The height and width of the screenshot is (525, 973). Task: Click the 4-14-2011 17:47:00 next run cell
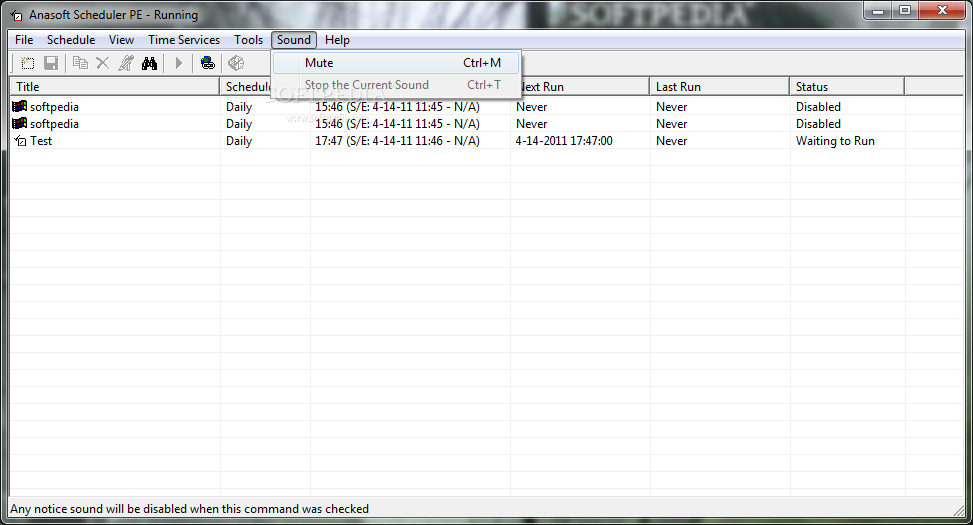click(x=564, y=141)
